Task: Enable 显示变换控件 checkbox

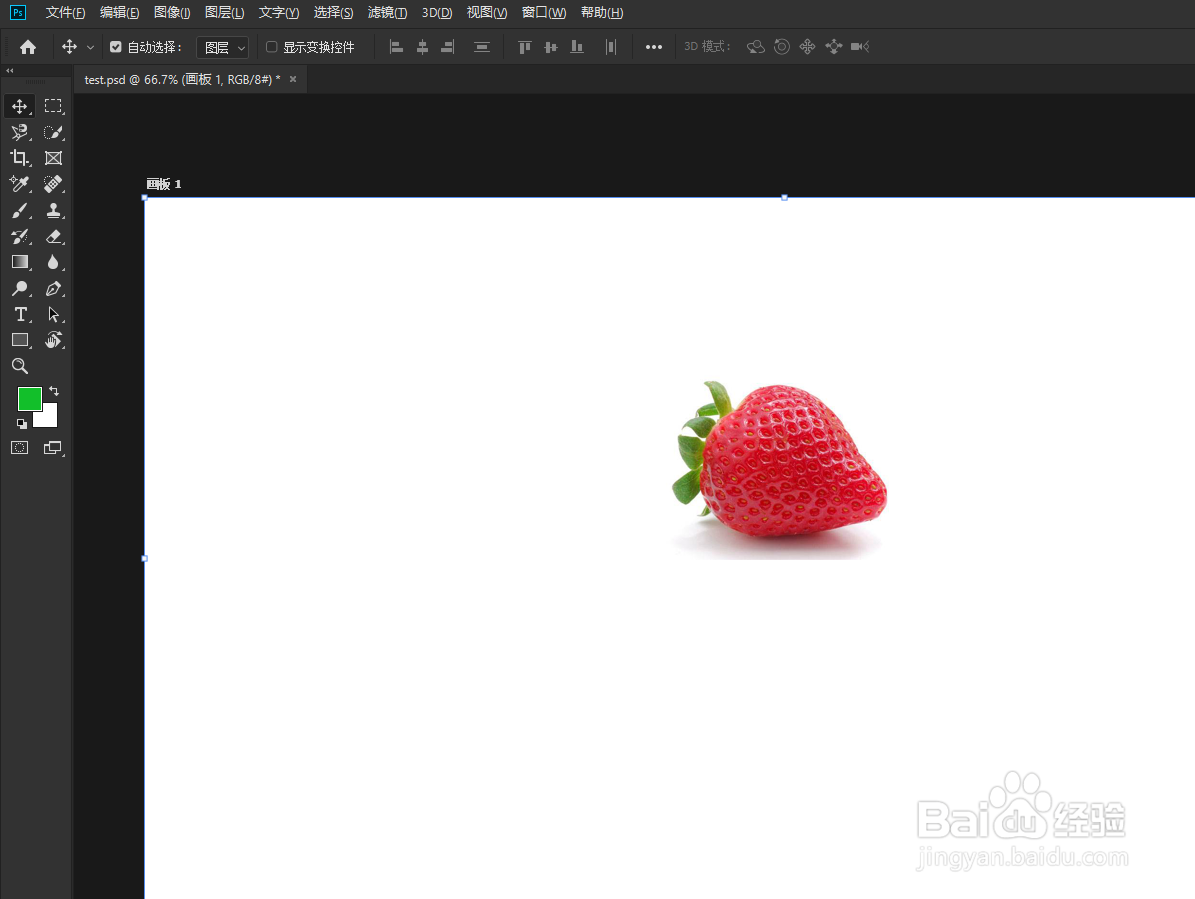Action: pos(271,47)
